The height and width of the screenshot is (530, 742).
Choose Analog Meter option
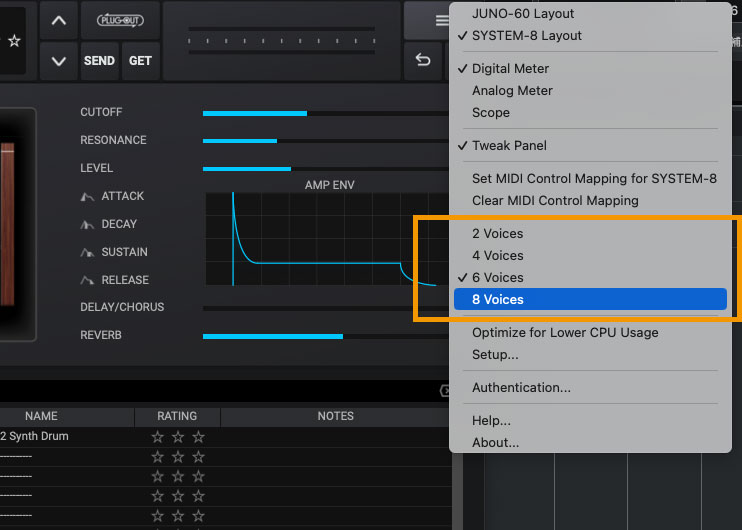point(590,90)
